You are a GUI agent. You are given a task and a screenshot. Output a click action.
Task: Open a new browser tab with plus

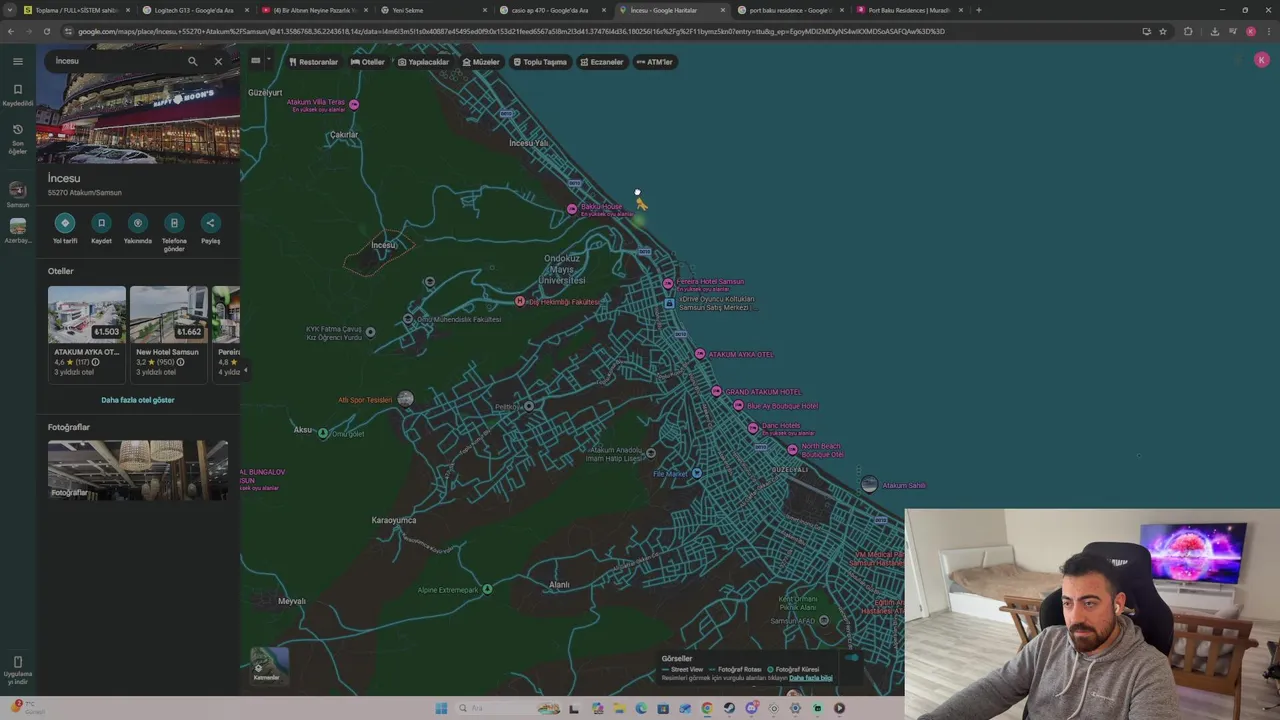978,10
